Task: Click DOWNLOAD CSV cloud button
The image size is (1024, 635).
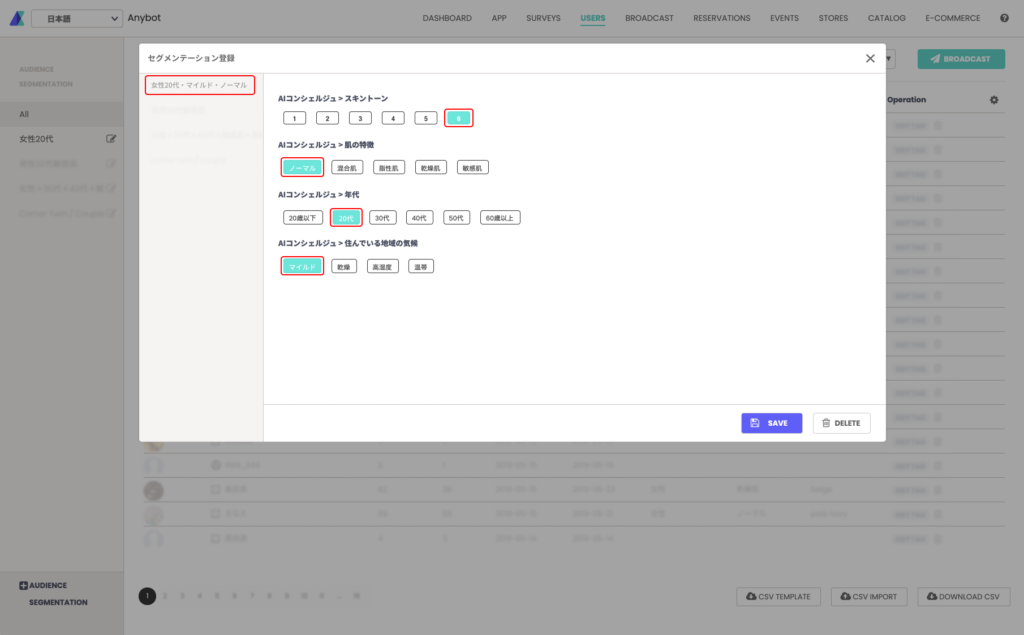Action: pos(963,596)
